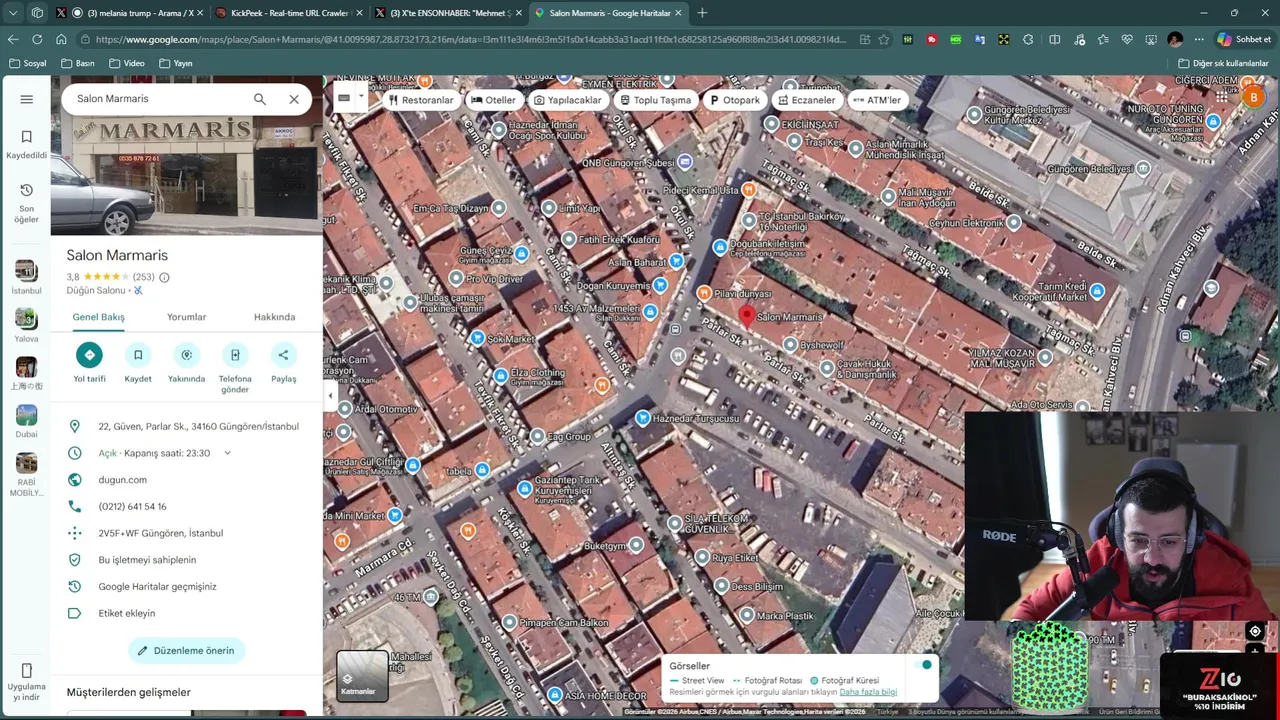
Task: Copy the plus code 2V5F+WF Güngören
Action: [x=160, y=533]
